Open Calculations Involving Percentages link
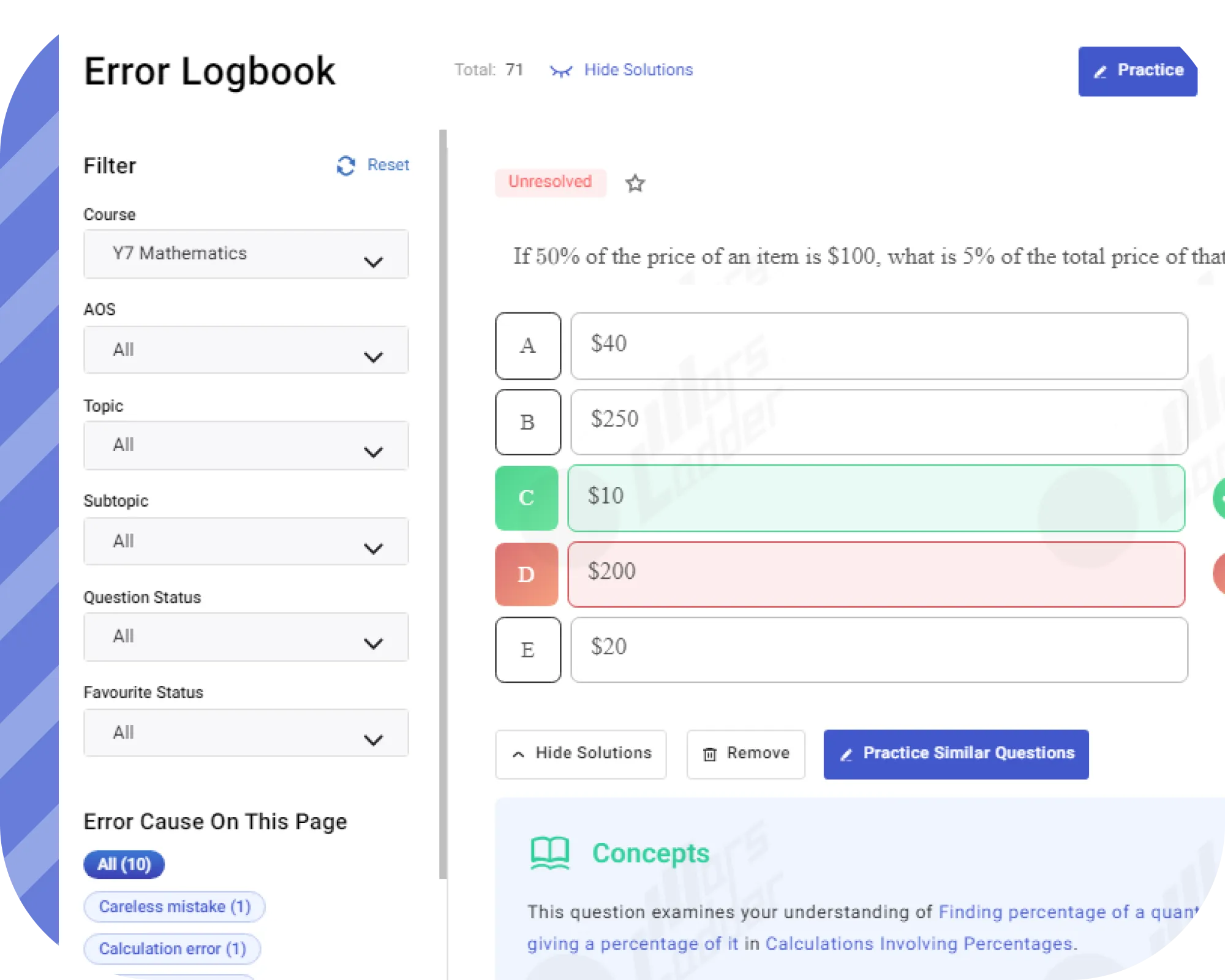Screen dimensions: 1225x980 tap(919, 944)
